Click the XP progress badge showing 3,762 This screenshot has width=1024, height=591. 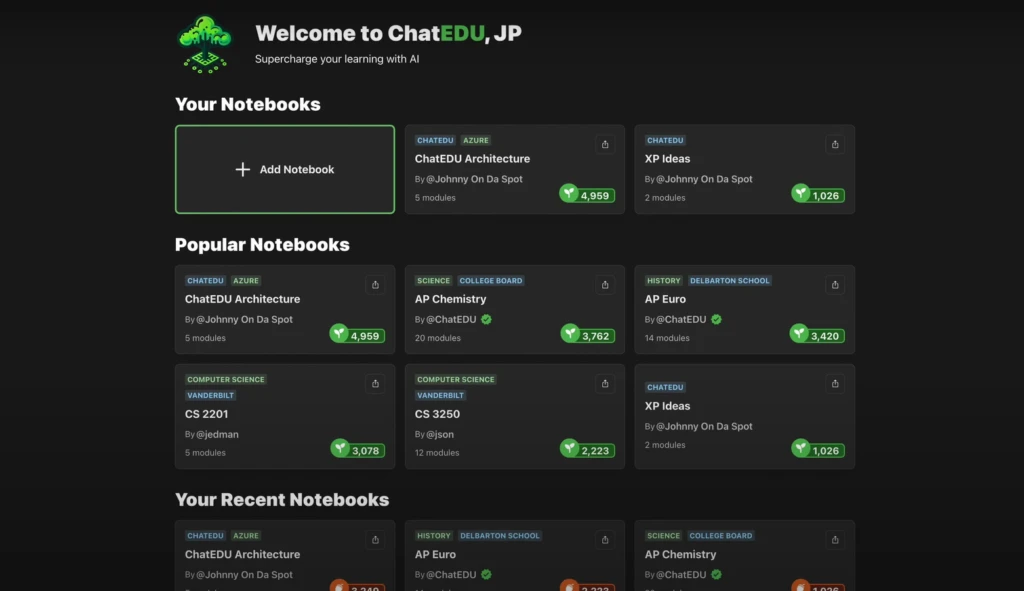[587, 335]
